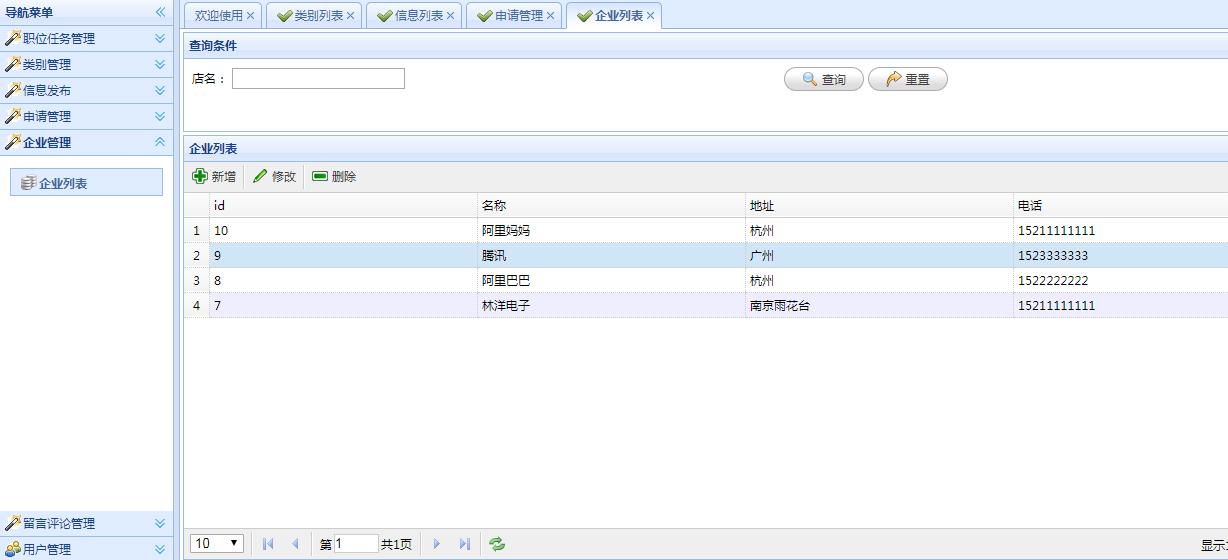Image resolution: width=1228 pixels, height=560 pixels.
Task: Click the phone cell 1522222222
Action: pos(1120,280)
